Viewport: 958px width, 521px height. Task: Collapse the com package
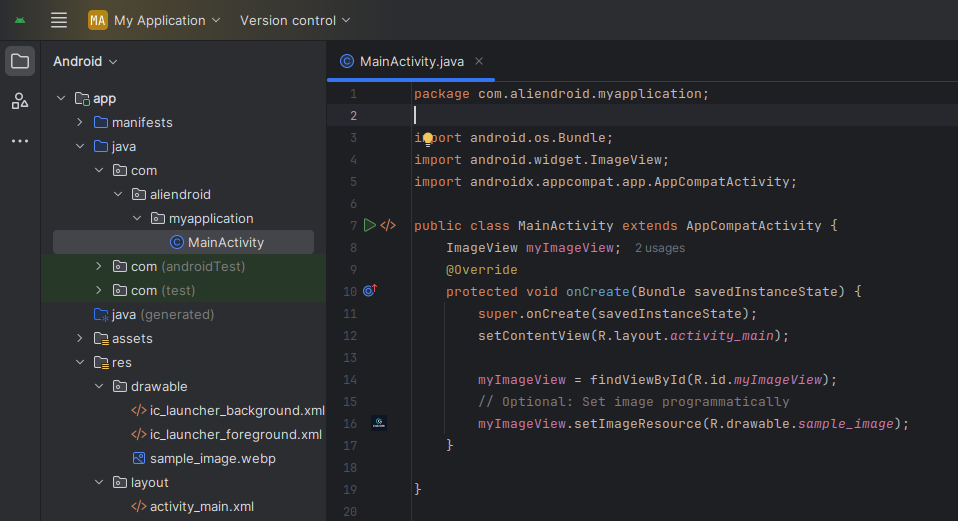99,170
